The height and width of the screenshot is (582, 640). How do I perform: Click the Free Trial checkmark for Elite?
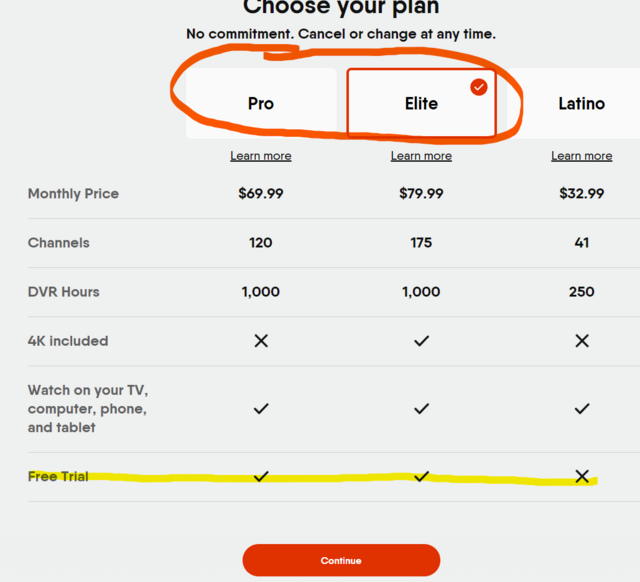point(422,476)
